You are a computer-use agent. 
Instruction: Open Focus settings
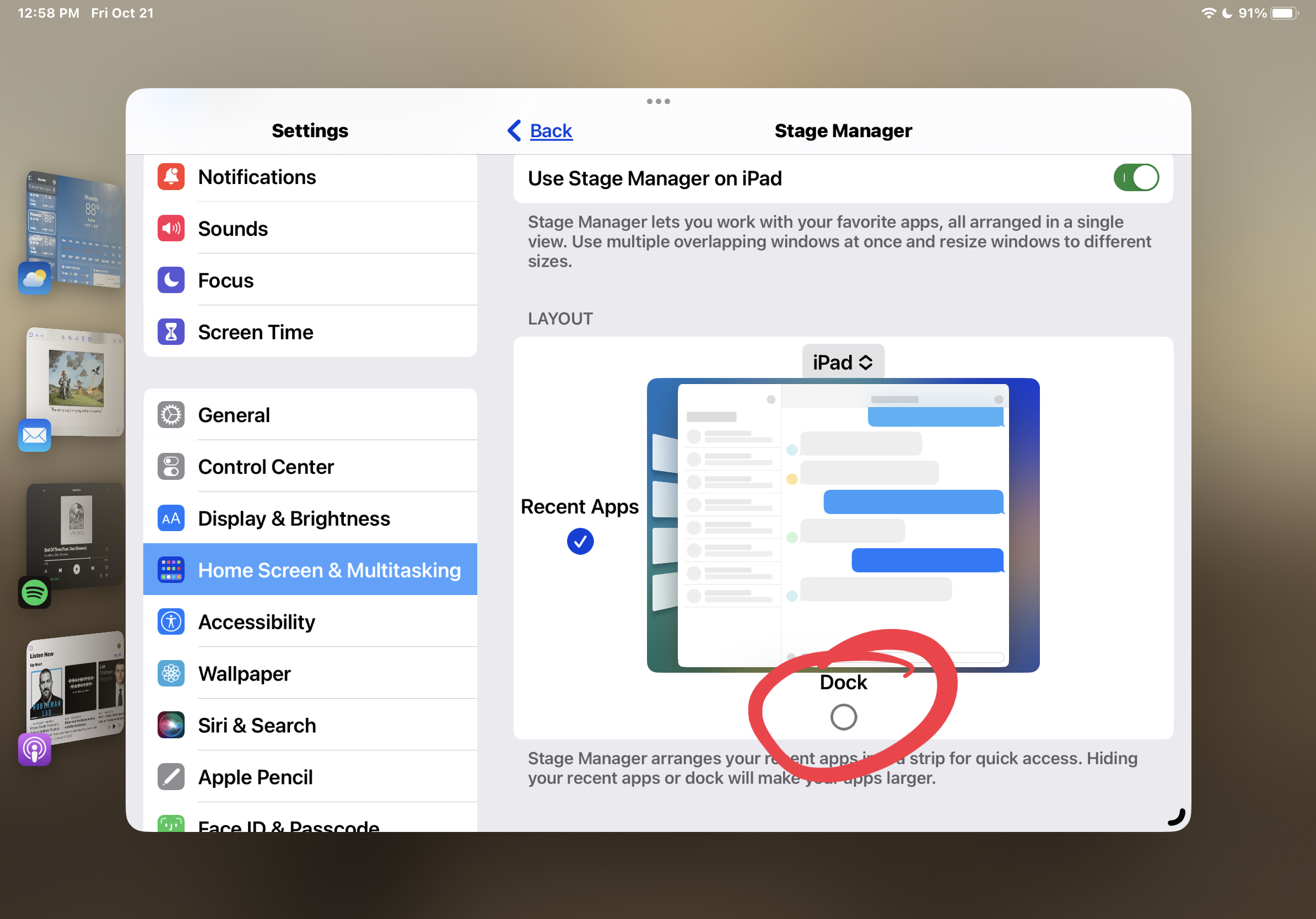click(x=310, y=279)
